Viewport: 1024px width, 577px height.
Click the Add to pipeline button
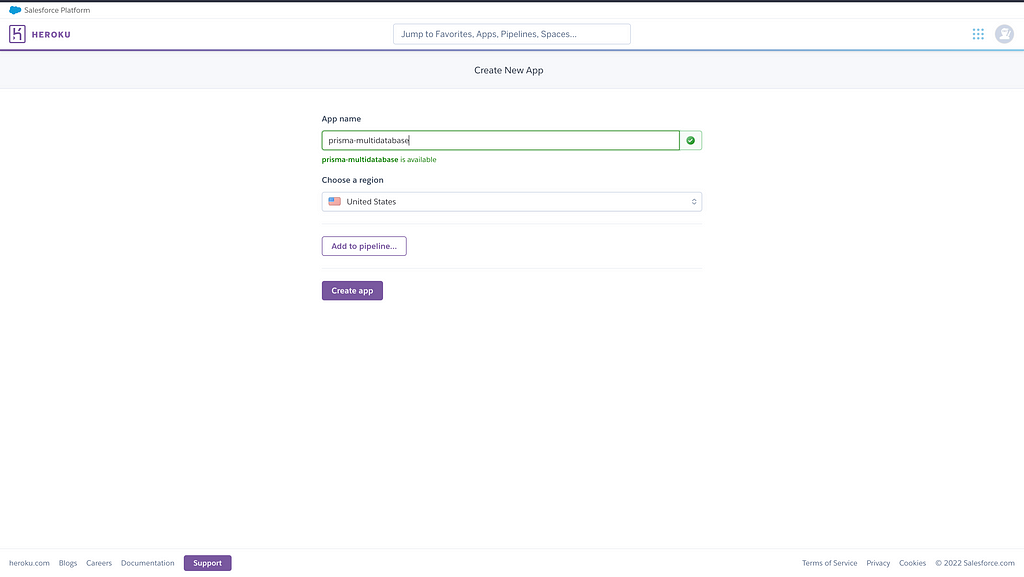[364, 246]
